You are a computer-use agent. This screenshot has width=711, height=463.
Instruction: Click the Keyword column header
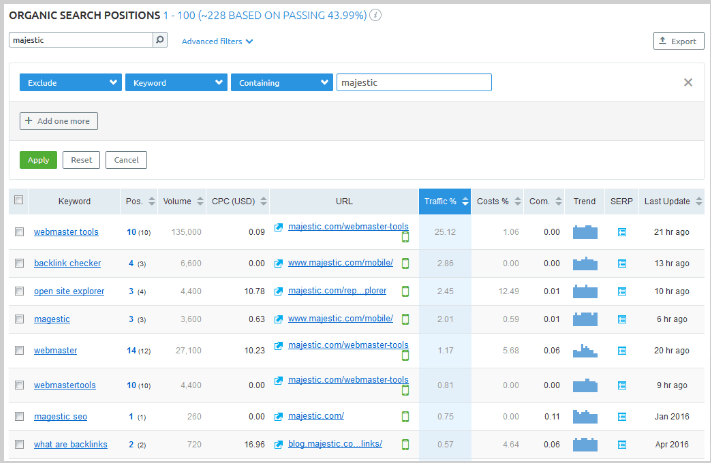[74, 201]
